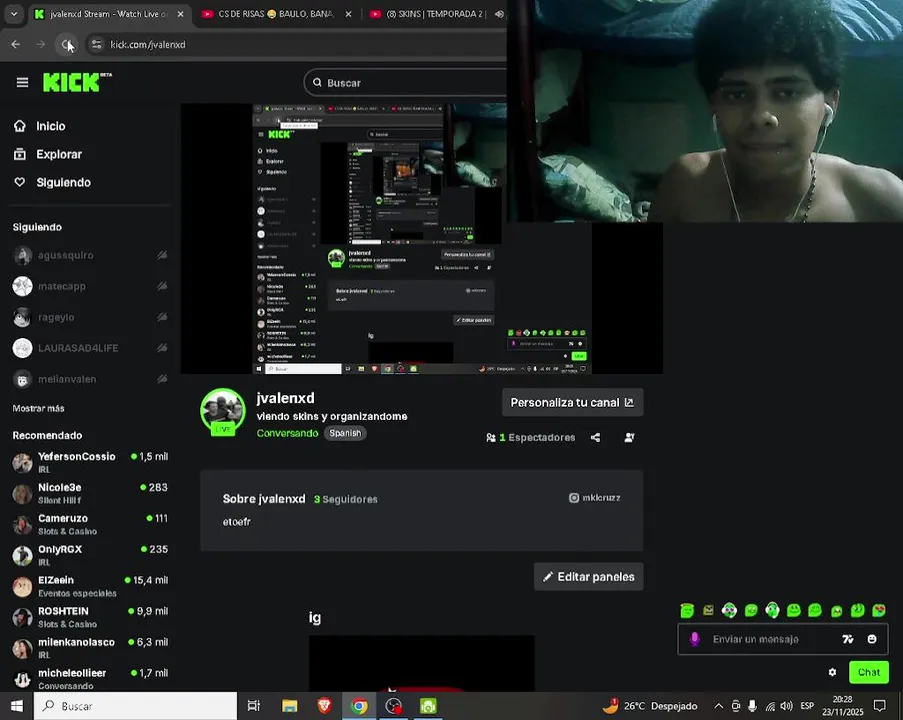Viewport: 903px width, 720px height.
Task: Click the Chrome taskbar icon
Action: click(x=359, y=706)
